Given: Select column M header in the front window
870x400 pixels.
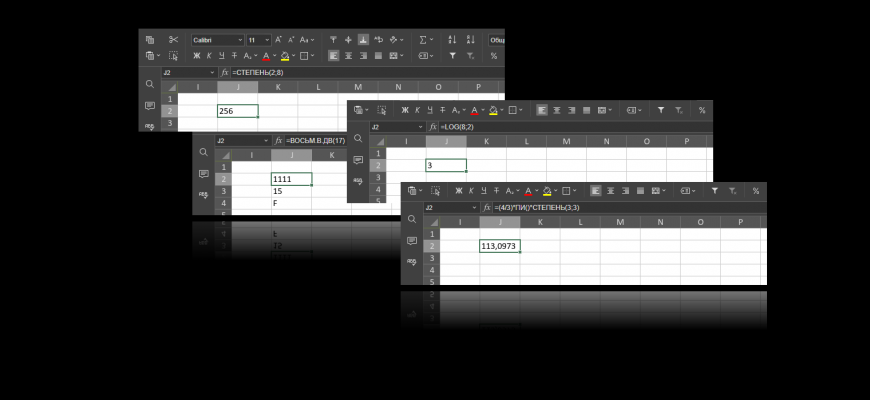Looking at the screenshot, I should pos(620,221).
